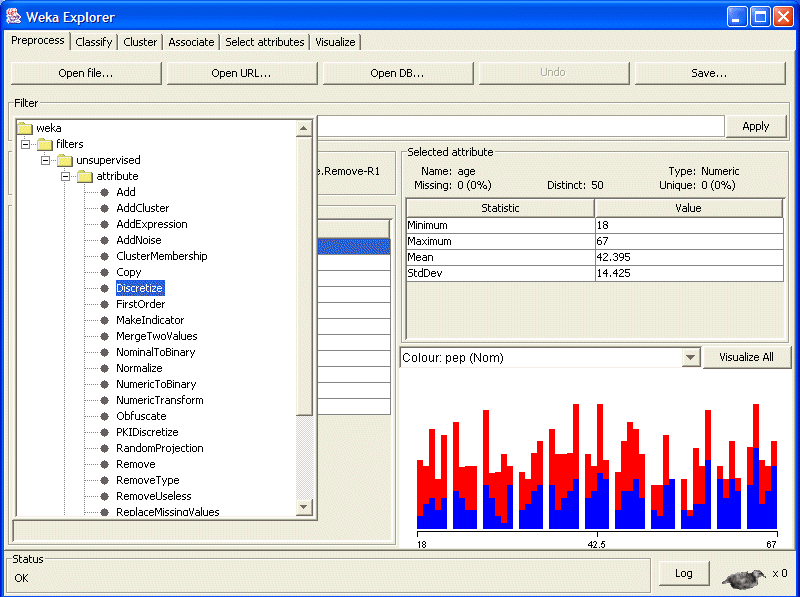Collapse the attribute tree node
800x597 pixels.
(x=65, y=176)
